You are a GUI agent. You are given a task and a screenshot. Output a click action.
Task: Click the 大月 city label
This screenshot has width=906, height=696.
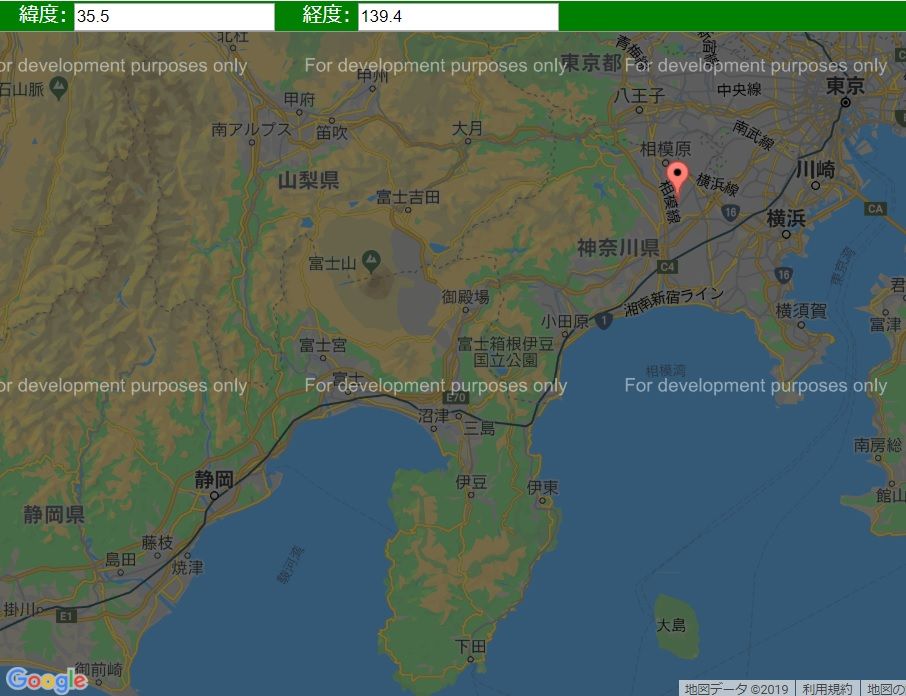pos(467,128)
